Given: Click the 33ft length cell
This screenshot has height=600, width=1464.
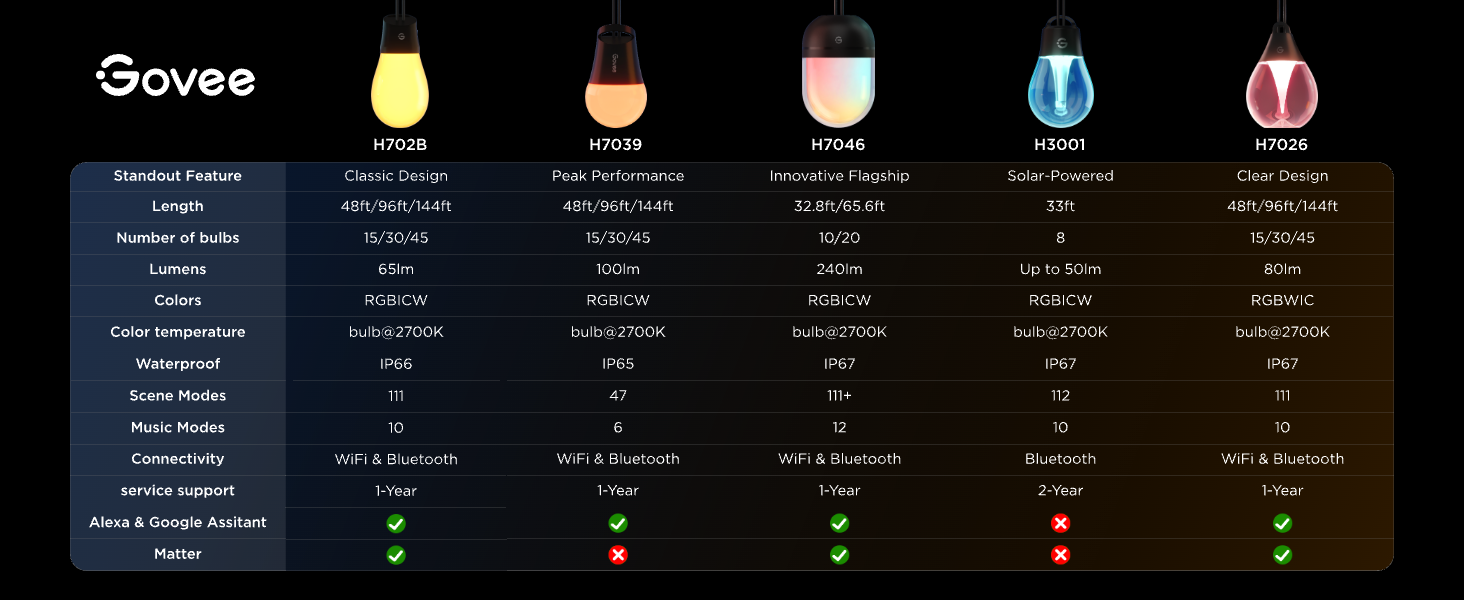Looking at the screenshot, I should click(1061, 206).
